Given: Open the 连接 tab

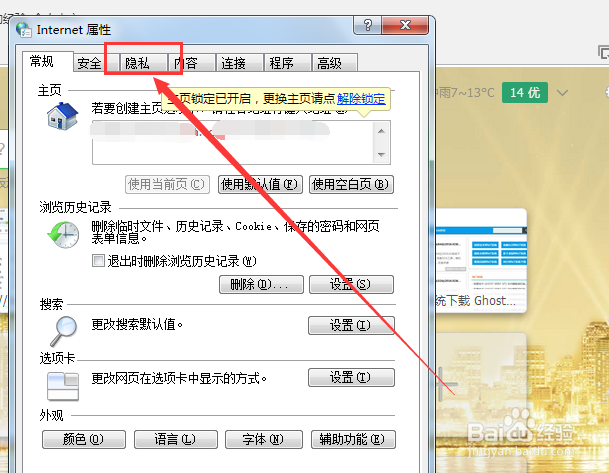Looking at the screenshot, I should (239, 63).
